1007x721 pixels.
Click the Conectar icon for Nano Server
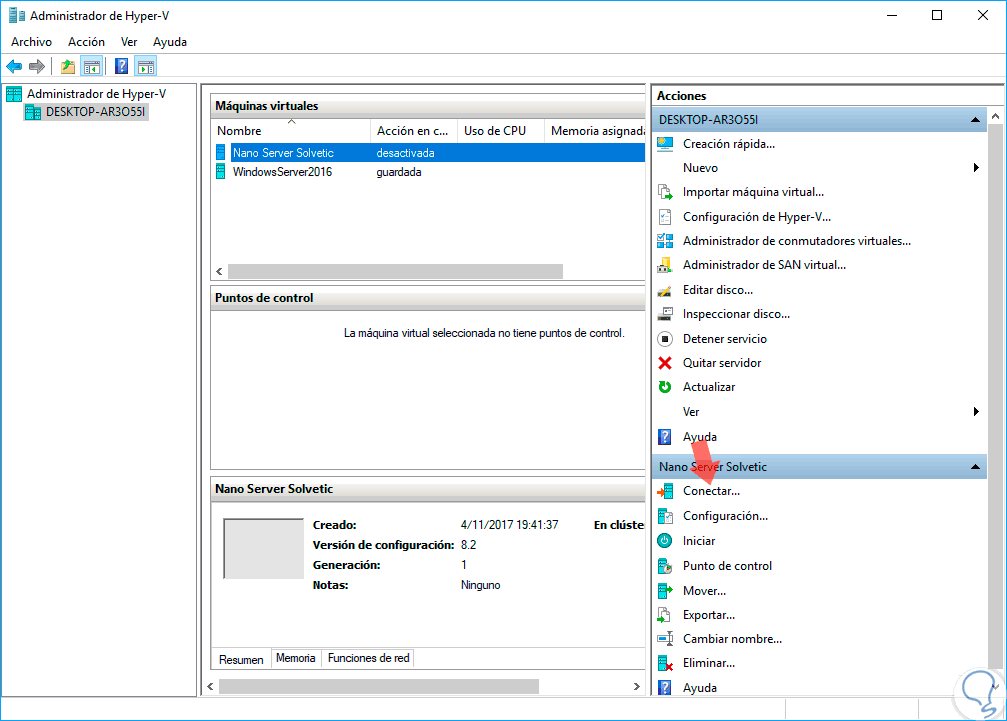pos(665,491)
